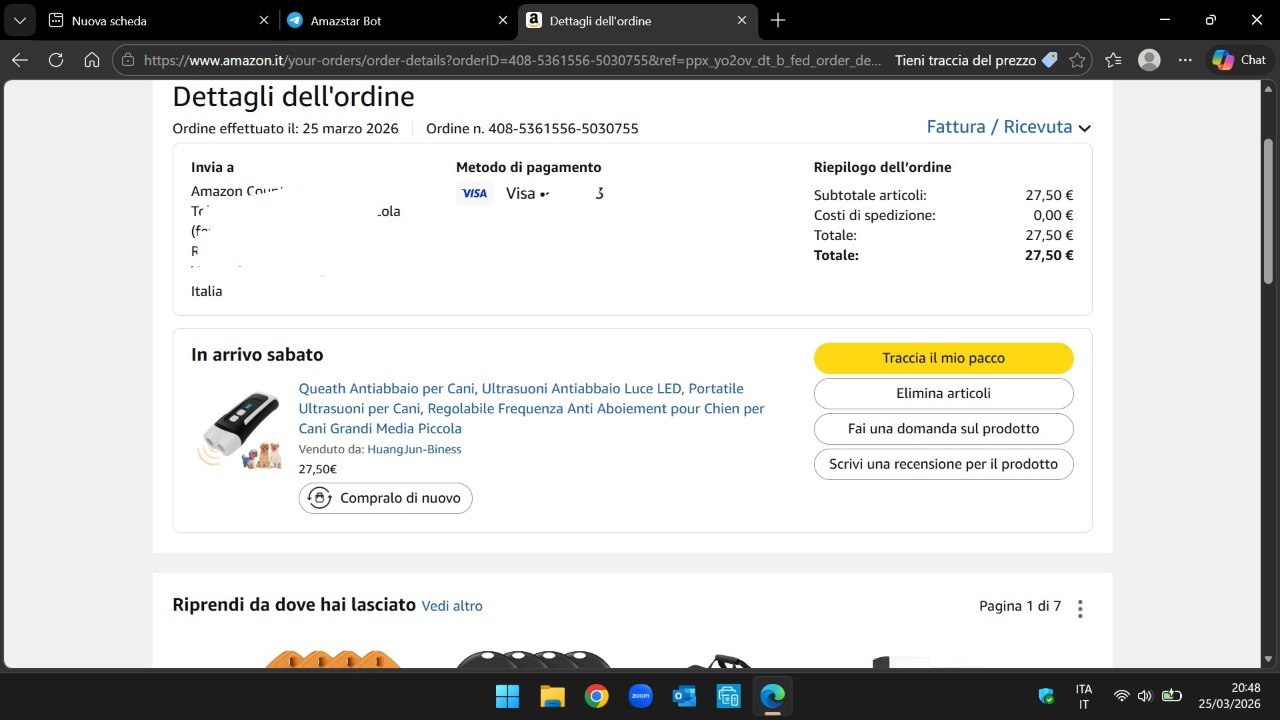1280x720 pixels.
Task: Close the Nuova scheda tab
Action: pyautogui.click(x=264, y=20)
